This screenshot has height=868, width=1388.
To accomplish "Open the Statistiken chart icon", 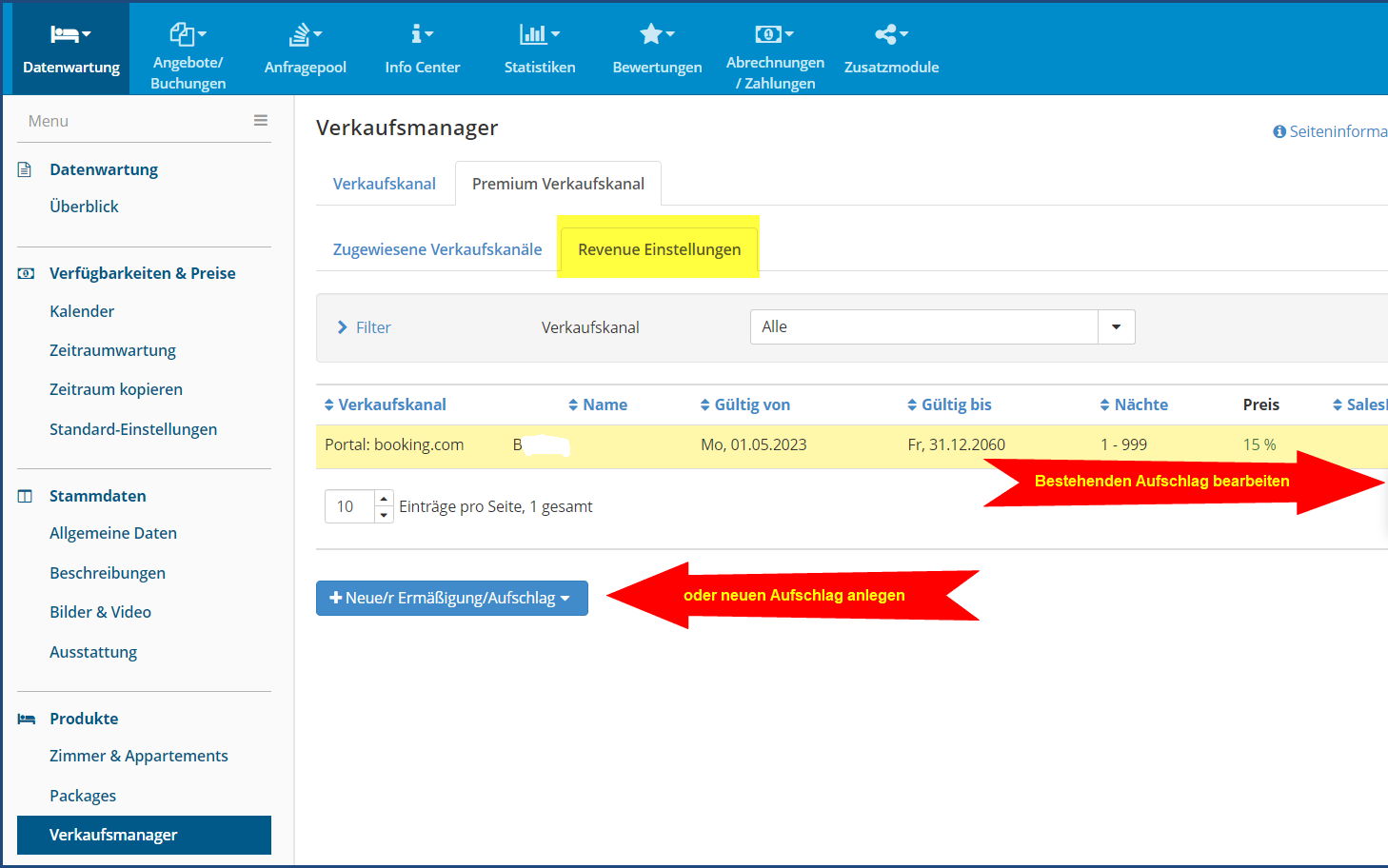I will tap(539, 34).
